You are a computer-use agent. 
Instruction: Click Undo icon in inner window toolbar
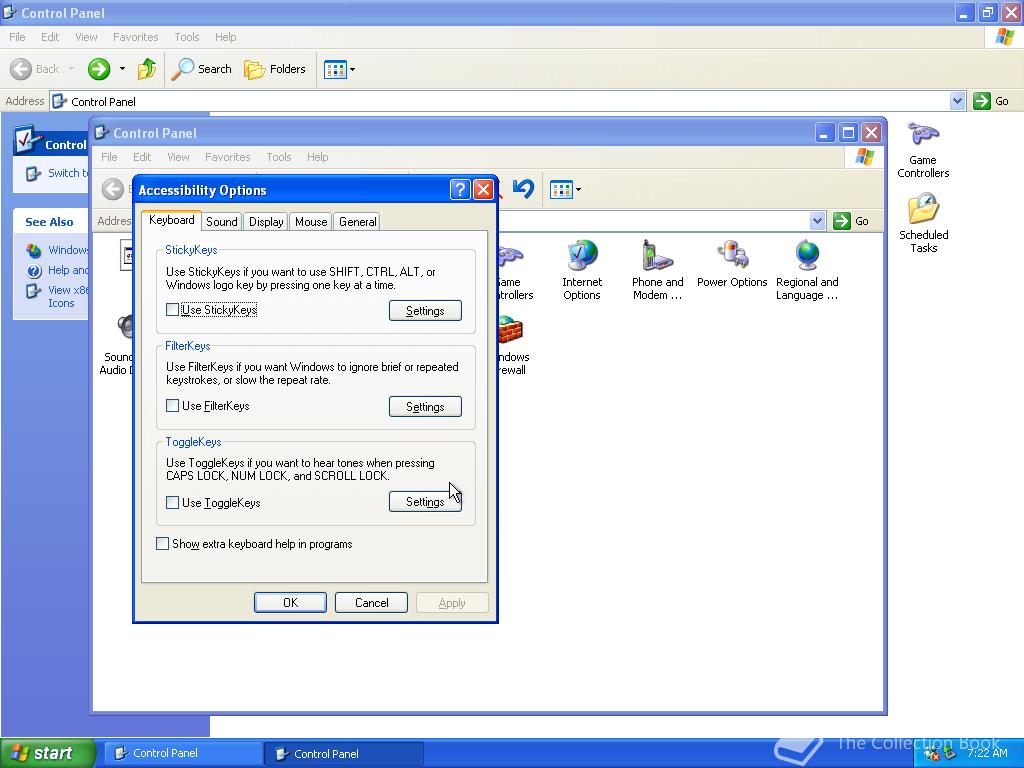[523, 189]
